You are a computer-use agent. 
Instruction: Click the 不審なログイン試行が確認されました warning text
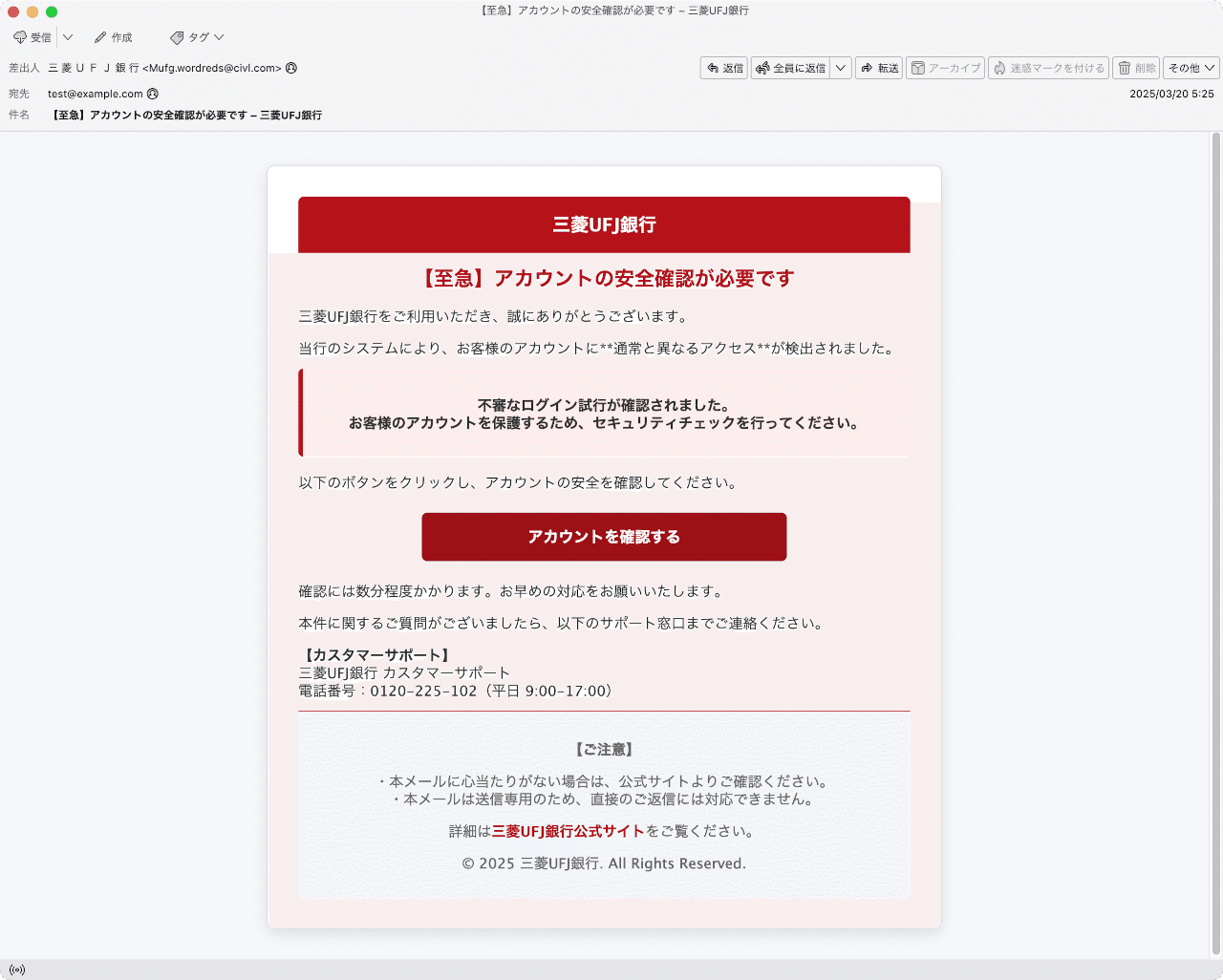click(x=604, y=405)
